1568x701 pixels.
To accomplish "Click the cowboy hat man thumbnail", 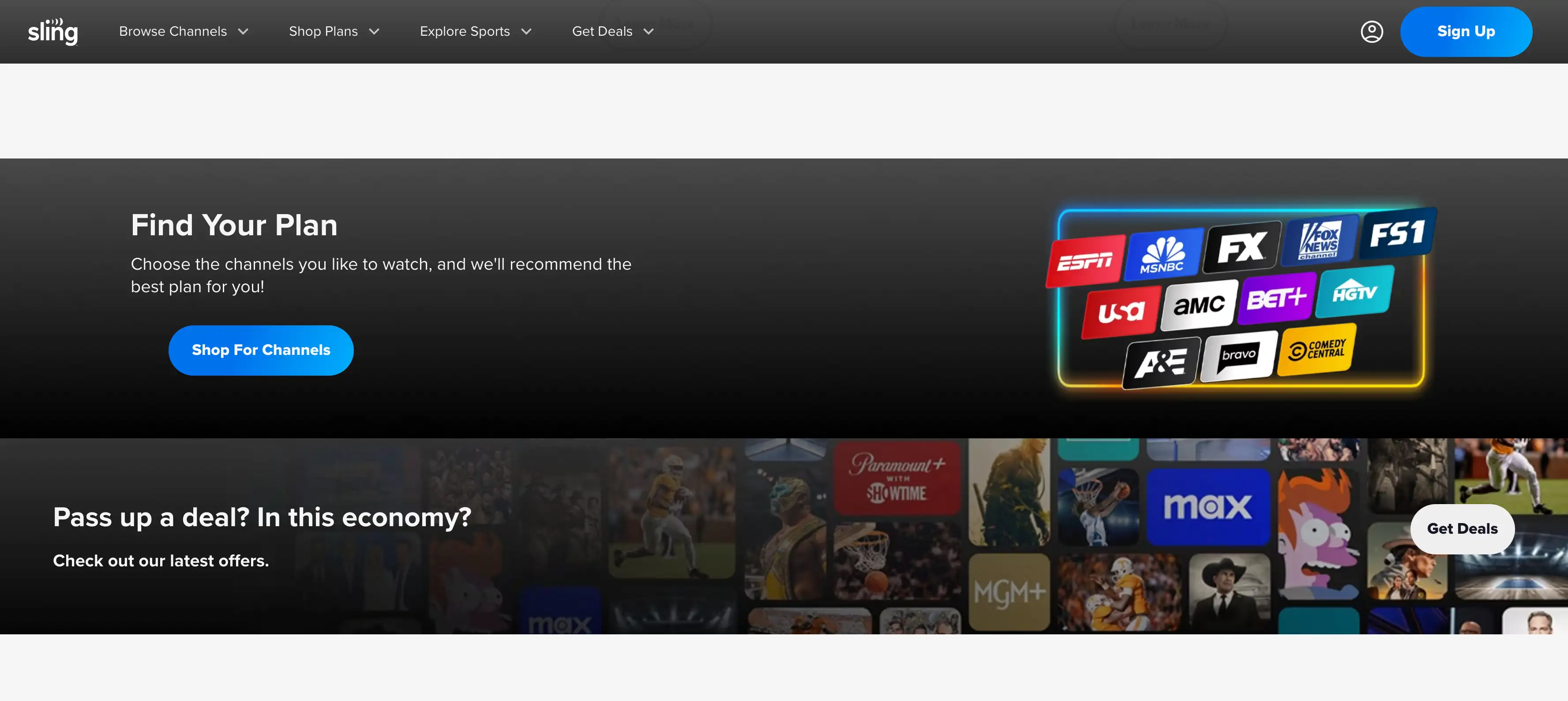I will point(1230,592).
